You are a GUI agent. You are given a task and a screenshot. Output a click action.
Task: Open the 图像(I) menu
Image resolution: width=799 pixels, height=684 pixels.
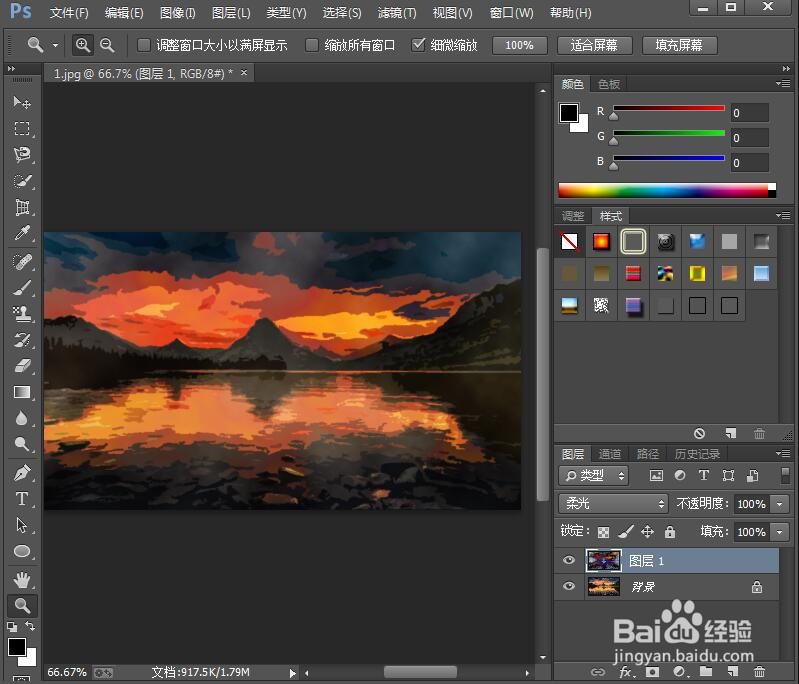coord(177,13)
